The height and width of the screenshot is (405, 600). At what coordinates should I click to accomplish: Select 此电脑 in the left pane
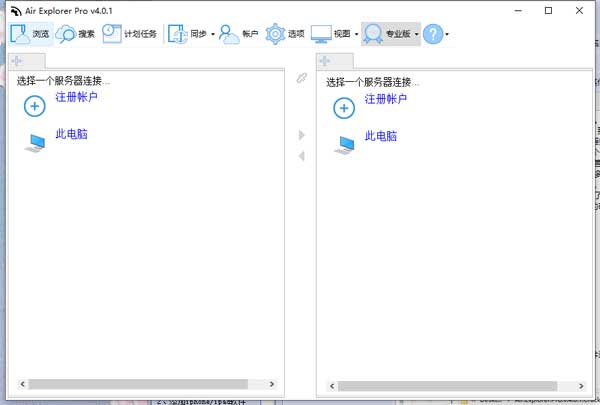[71, 134]
